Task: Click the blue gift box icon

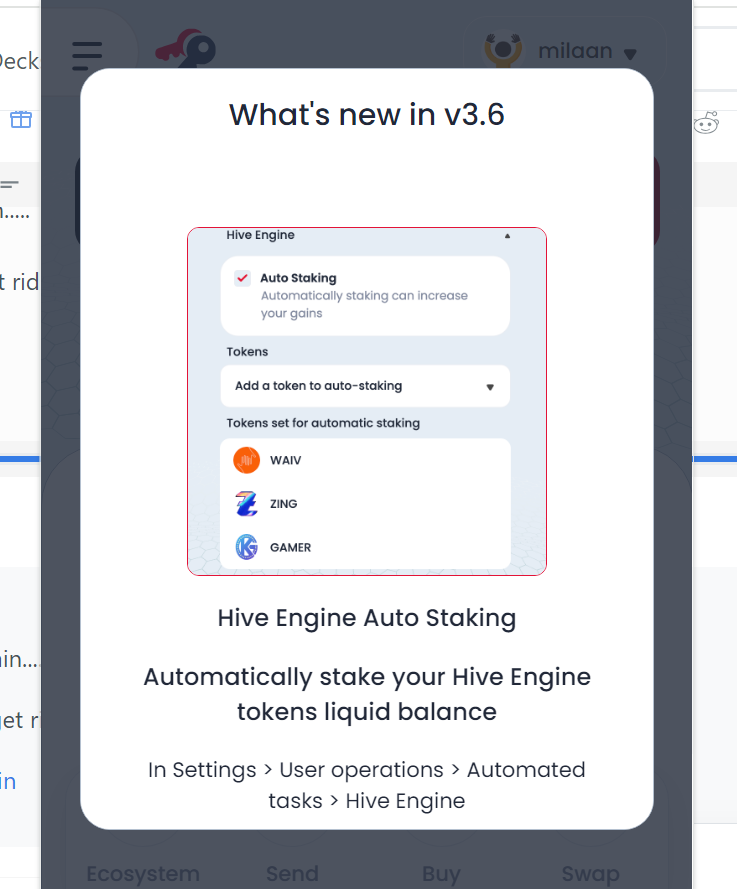Action: tap(21, 119)
